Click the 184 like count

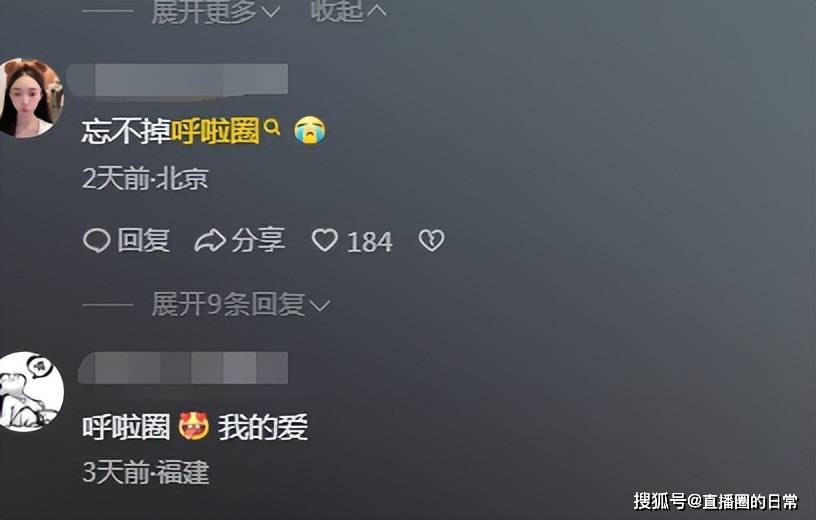click(369, 242)
